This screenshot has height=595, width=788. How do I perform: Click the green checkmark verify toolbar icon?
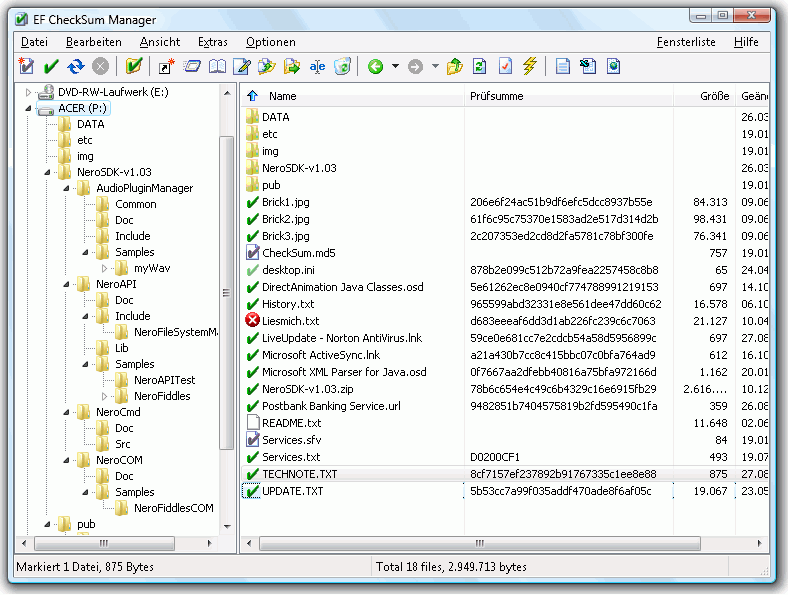(51, 66)
